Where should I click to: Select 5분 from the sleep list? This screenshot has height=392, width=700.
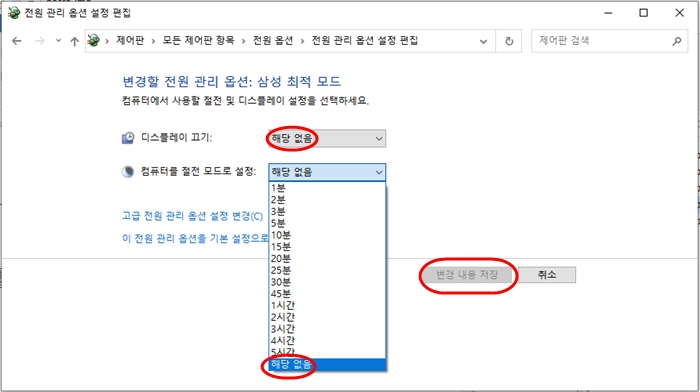click(x=327, y=223)
